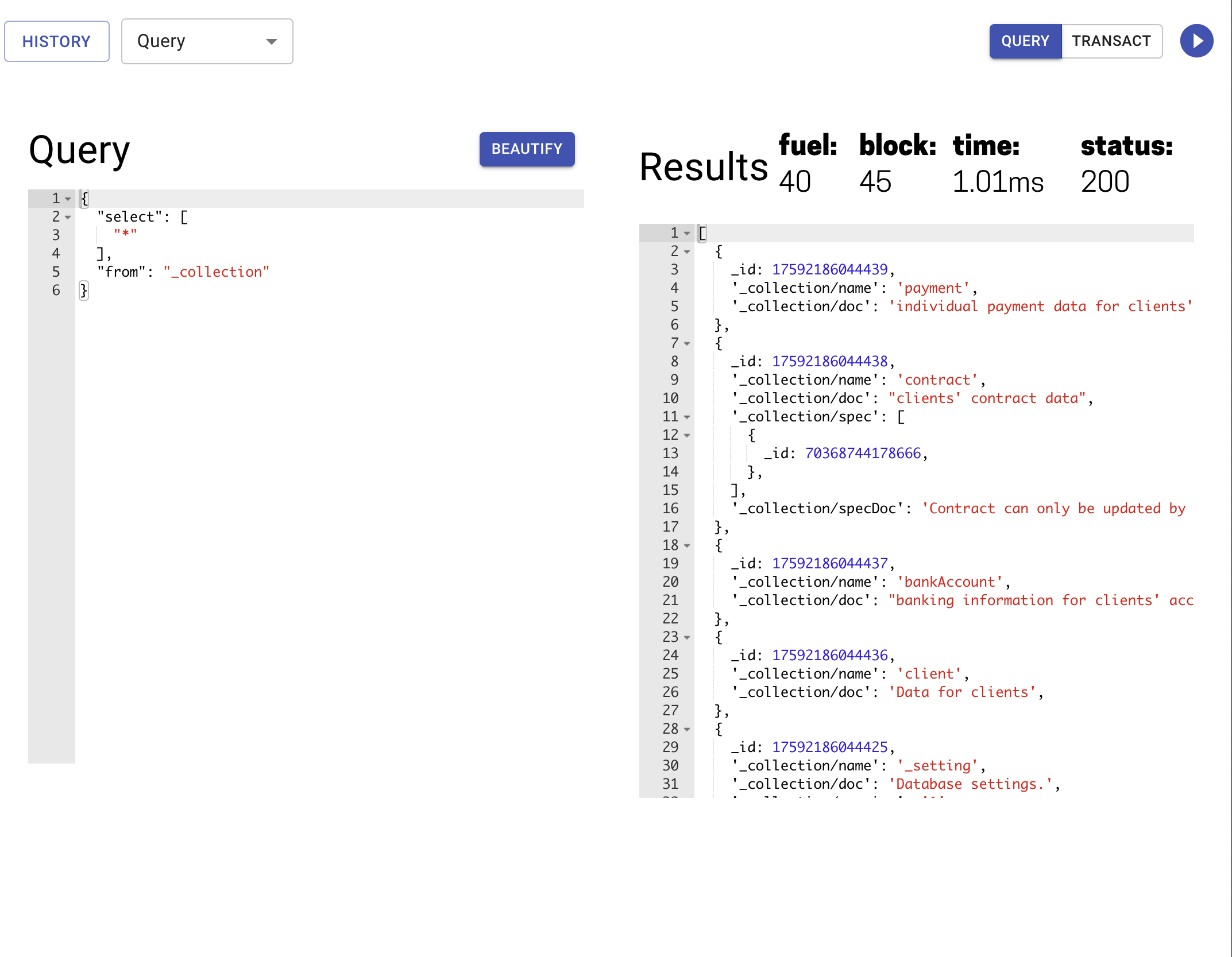Collapse query editor line 1 fold arrow
Viewport: 1232px width, 957px height.
68,199
